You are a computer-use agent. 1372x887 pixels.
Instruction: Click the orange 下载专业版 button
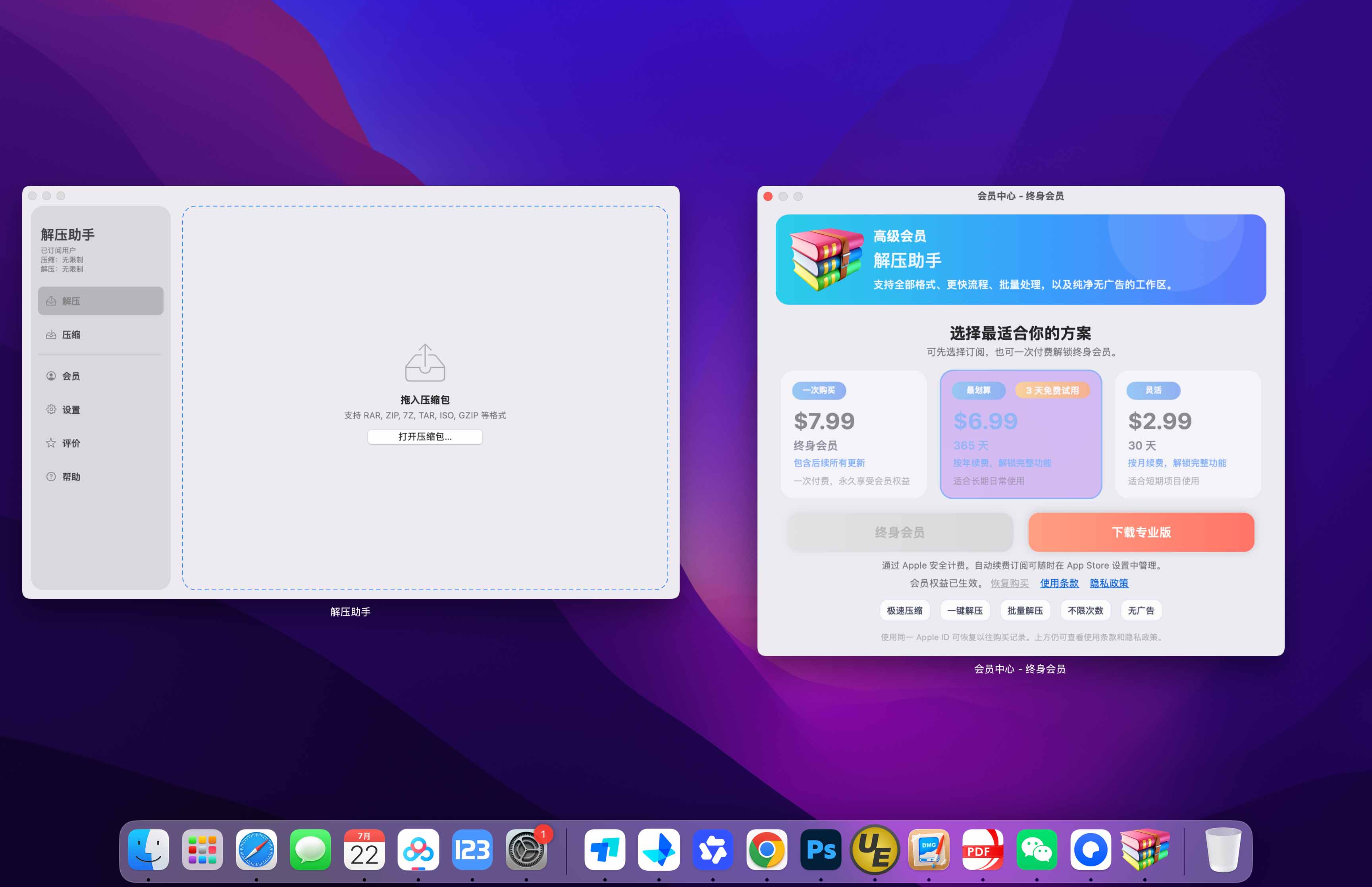[1141, 532]
